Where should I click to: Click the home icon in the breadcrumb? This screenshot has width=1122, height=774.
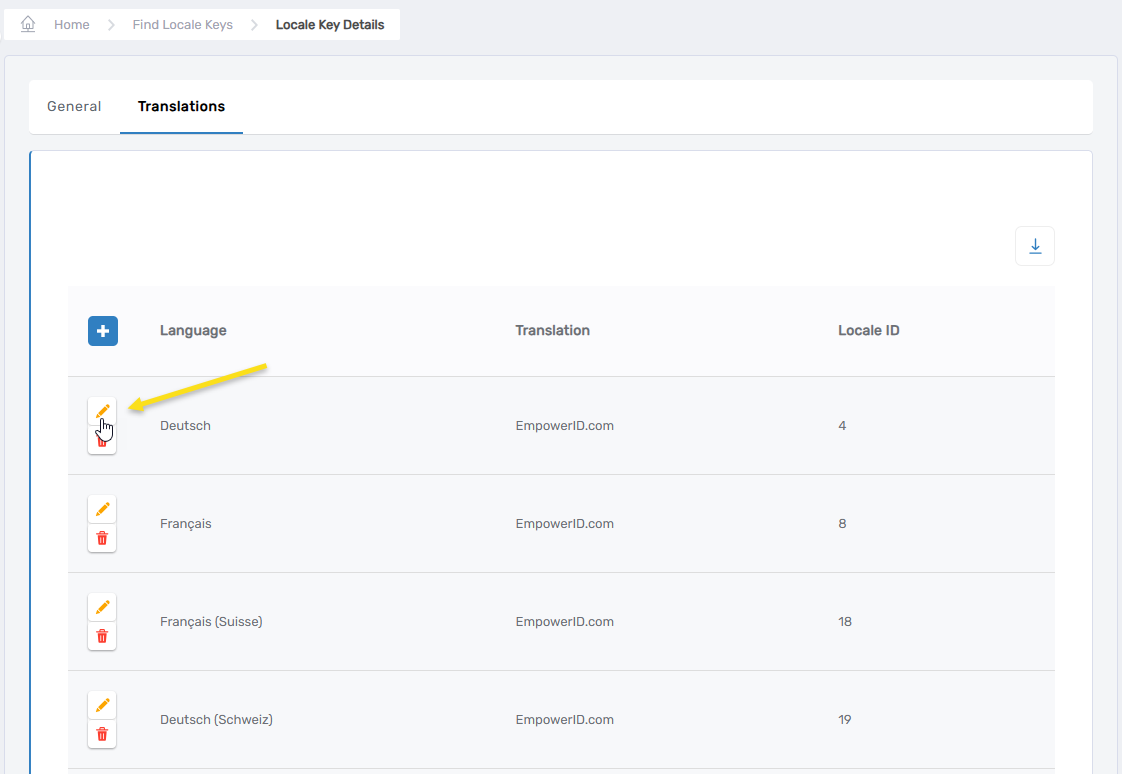(28, 24)
